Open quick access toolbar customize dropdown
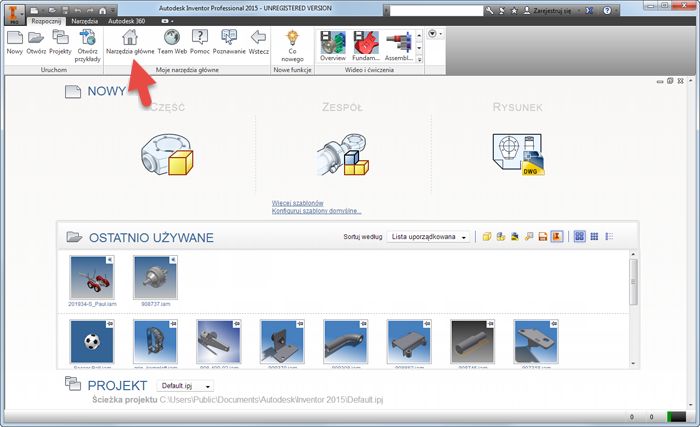The height and width of the screenshot is (427, 700). pyautogui.click(x=113, y=10)
